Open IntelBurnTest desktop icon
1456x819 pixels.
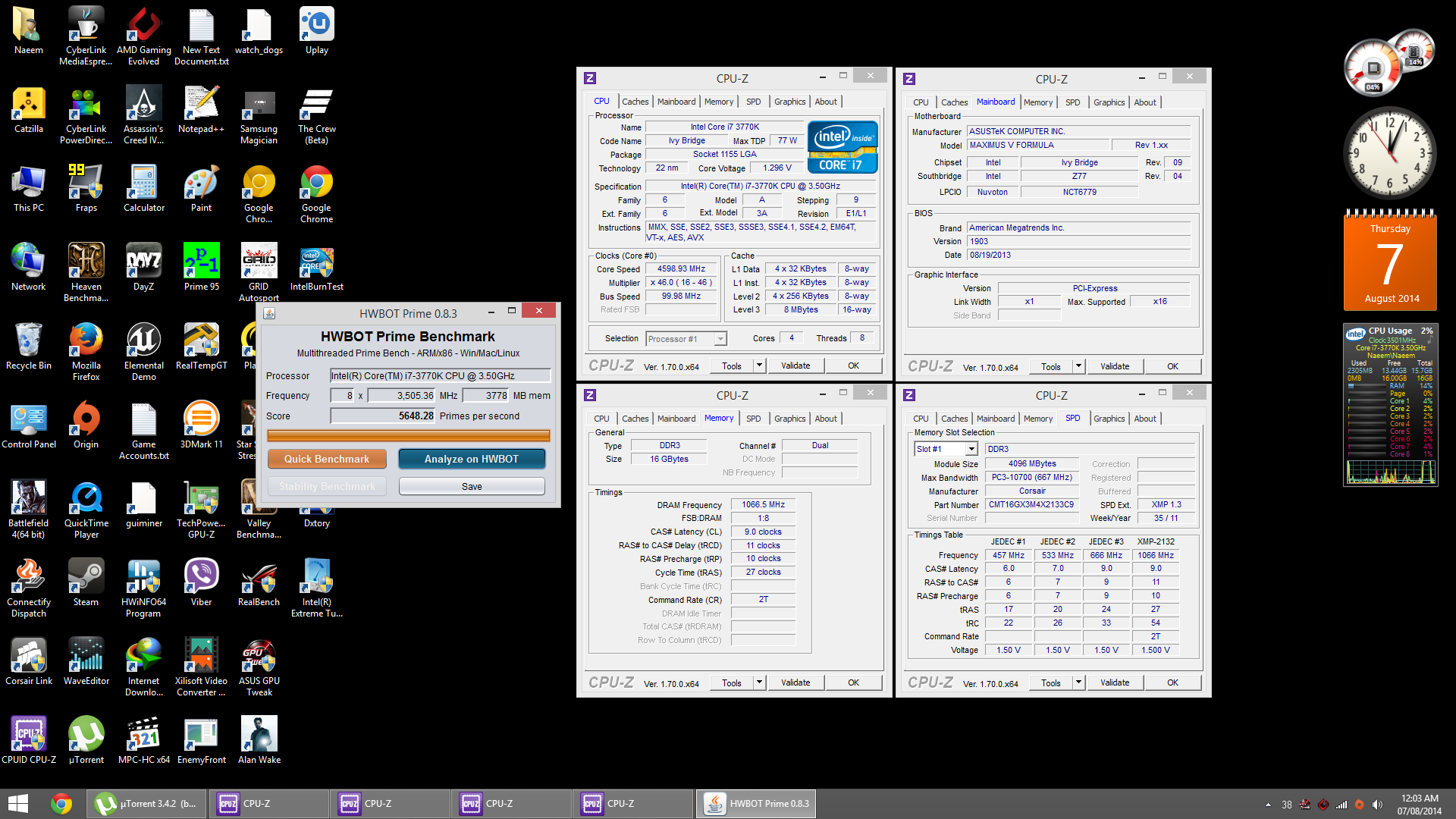coord(316,268)
